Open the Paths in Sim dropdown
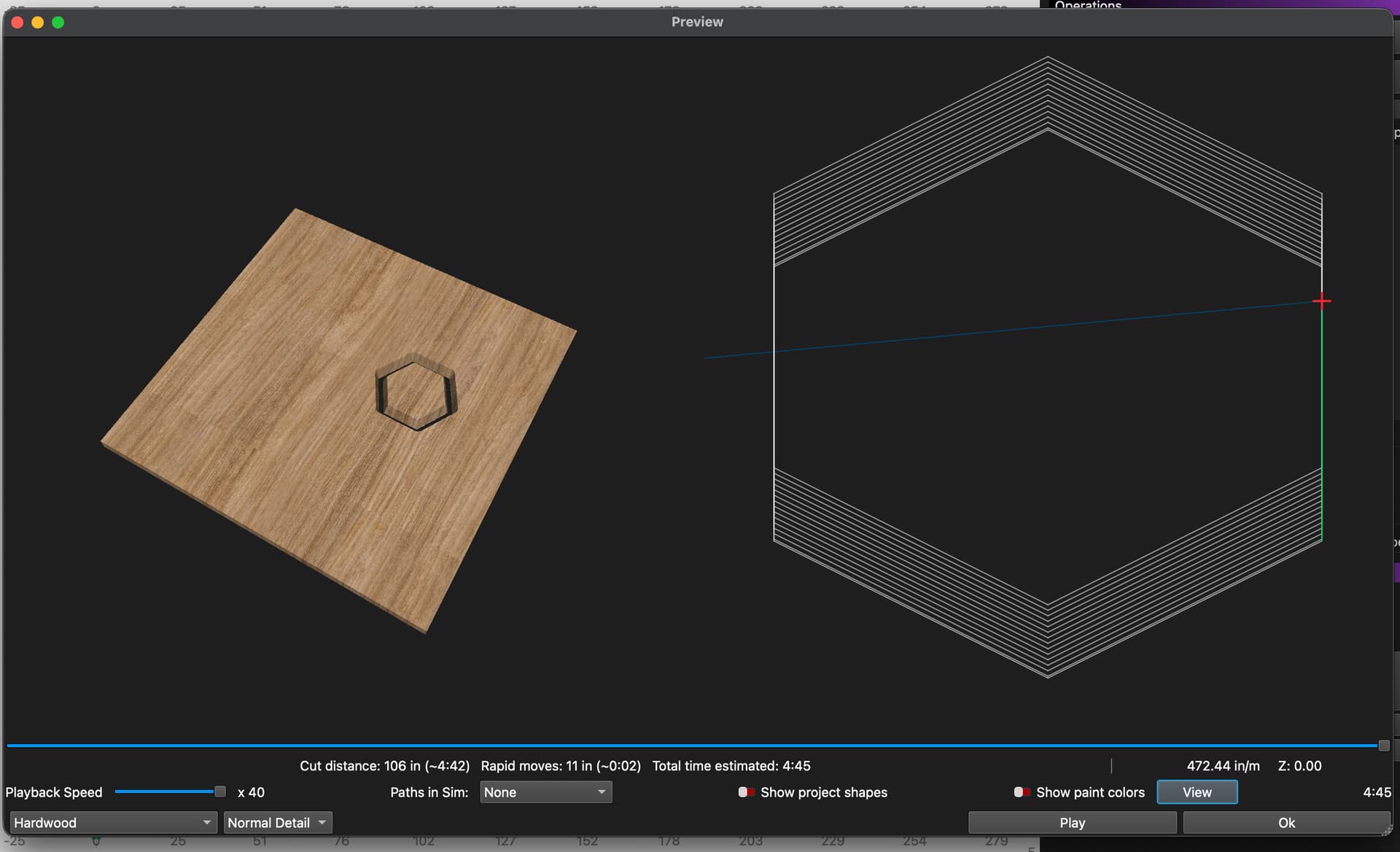 tap(545, 792)
